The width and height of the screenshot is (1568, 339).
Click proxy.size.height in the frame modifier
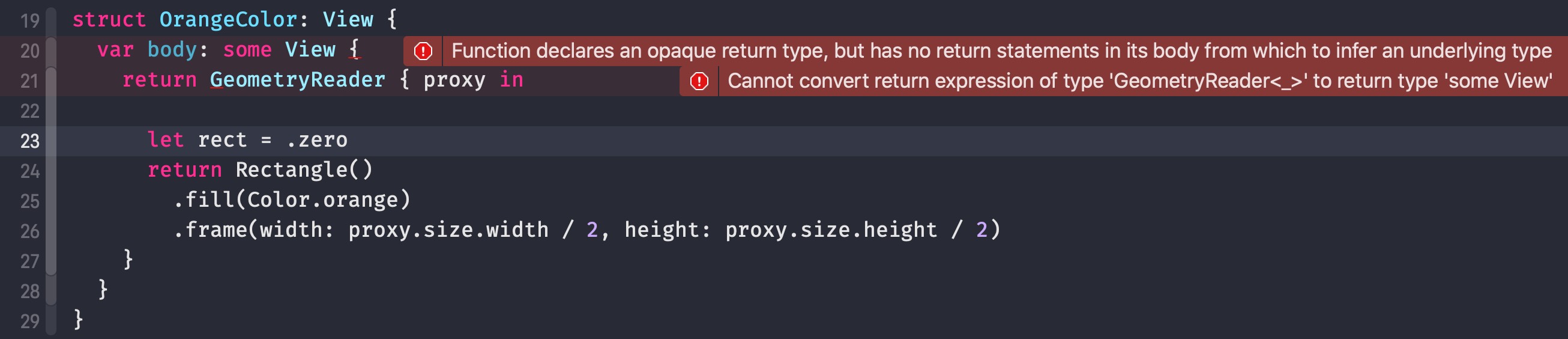[831, 230]
